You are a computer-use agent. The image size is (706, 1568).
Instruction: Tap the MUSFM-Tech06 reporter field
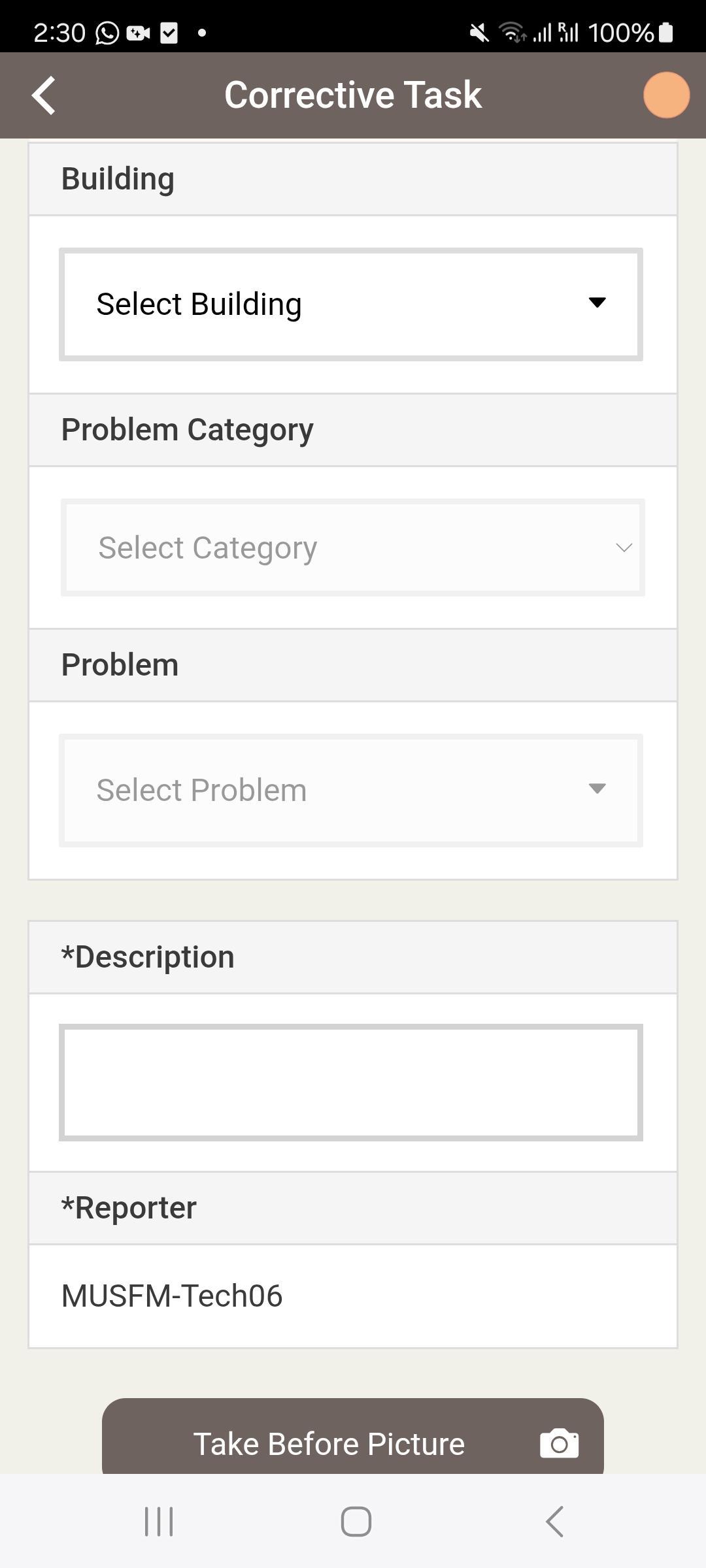point(353,1296)
